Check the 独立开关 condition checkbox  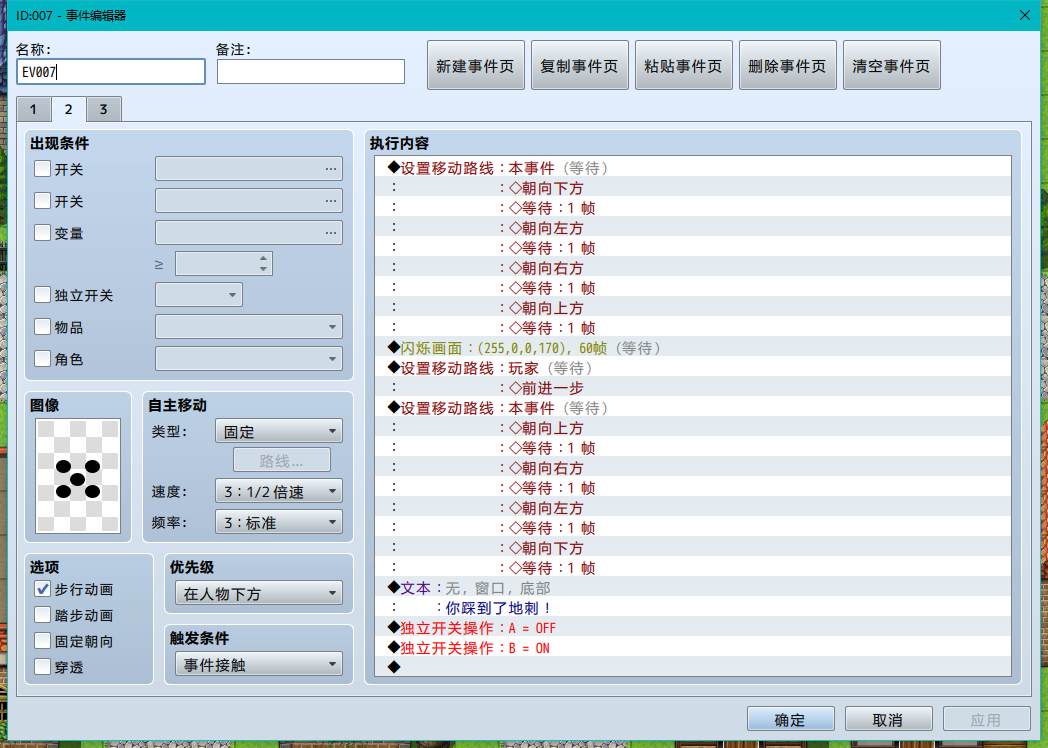point(42,295)
